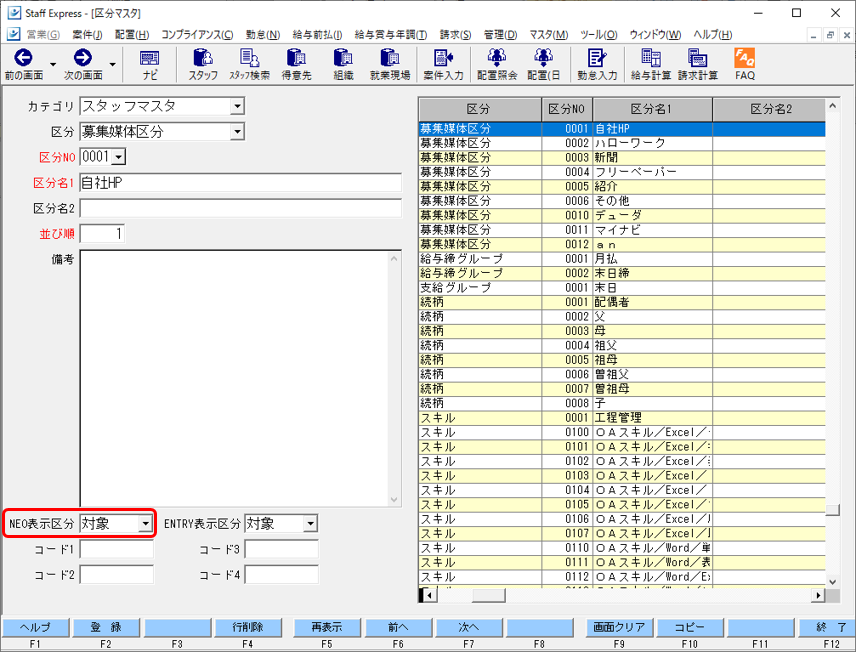Viewport: 856px width, 652px height.
Task: Open dropdown arrow next to 前の画面
Action: pyautogui.click(x=53, y=64)
